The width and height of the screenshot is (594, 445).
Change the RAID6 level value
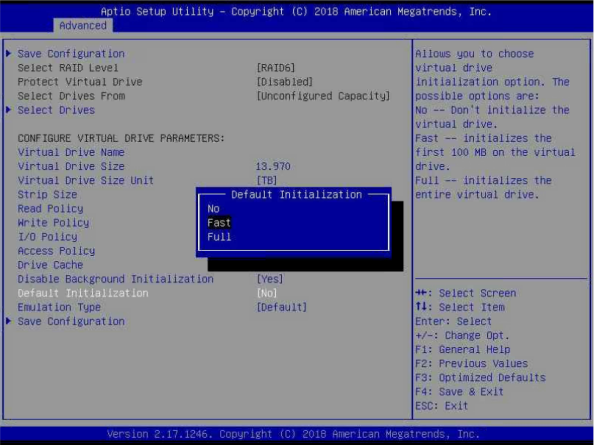pyautogui.click(x=275, y=68)
